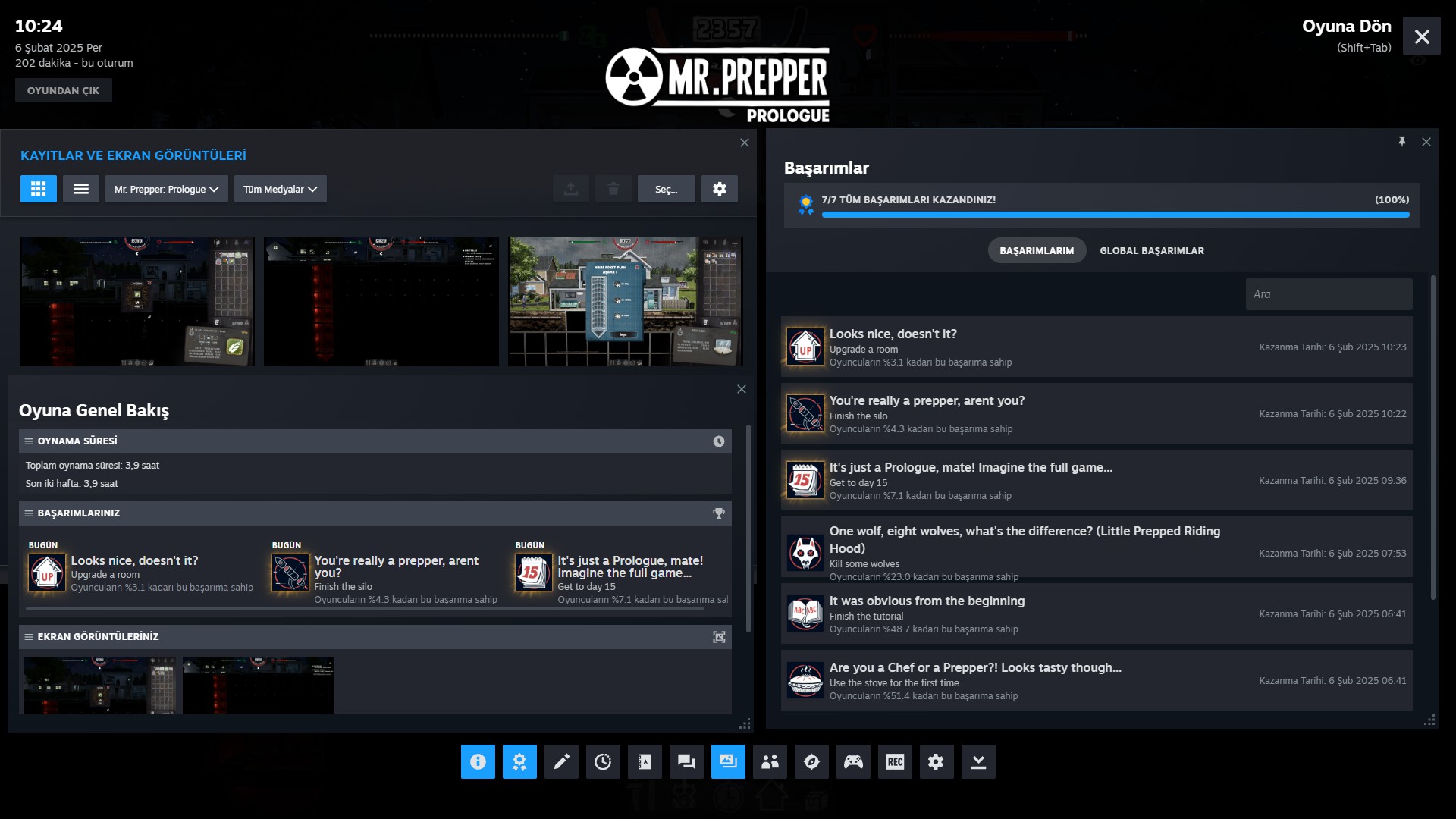Select the BAŞARIMLARIM tab

pyautogui.click(x=1036, y=250)
